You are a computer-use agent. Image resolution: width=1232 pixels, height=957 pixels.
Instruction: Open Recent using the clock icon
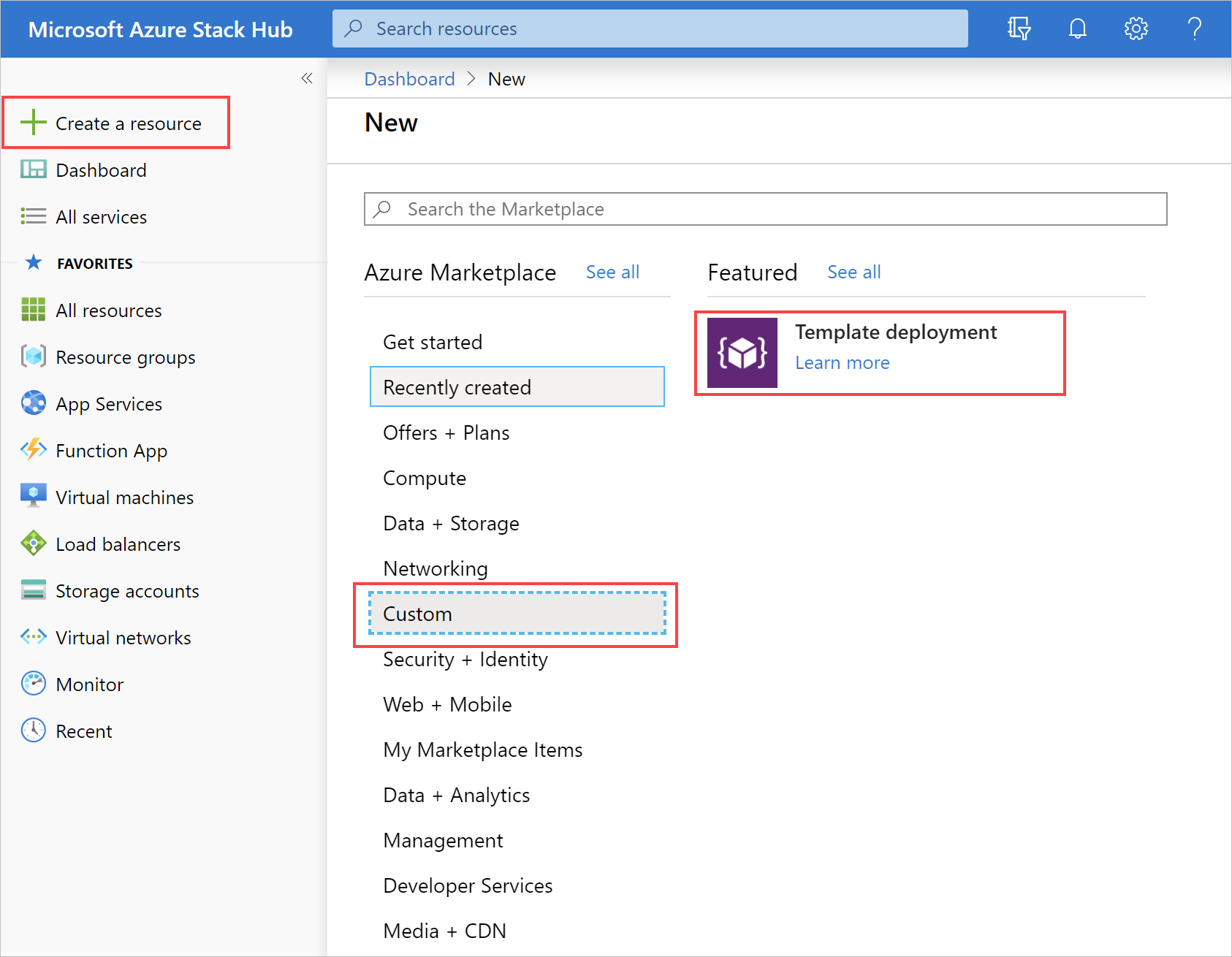pos(33,731)
